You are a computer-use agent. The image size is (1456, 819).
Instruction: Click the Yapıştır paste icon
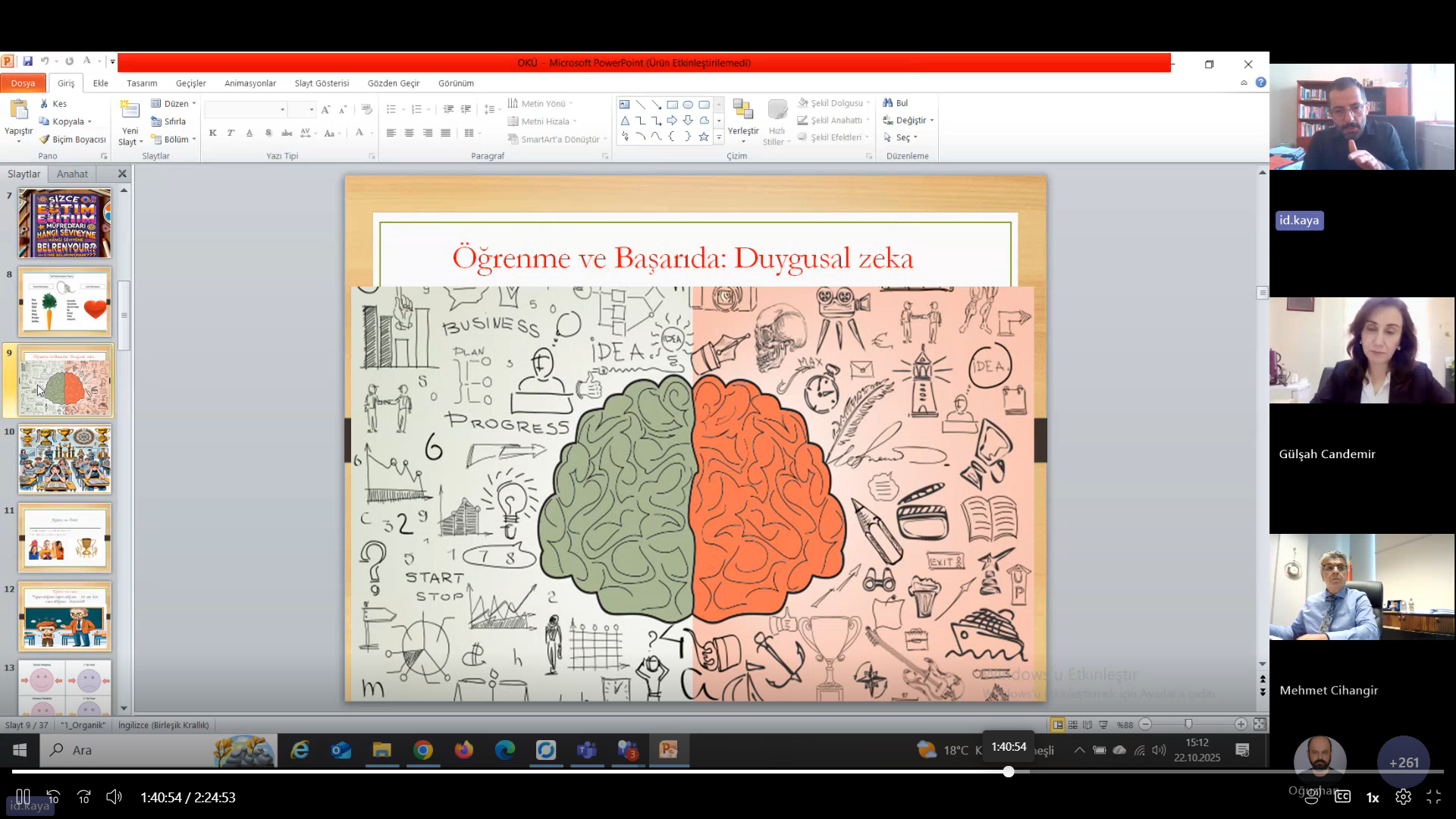click(18, 111)
